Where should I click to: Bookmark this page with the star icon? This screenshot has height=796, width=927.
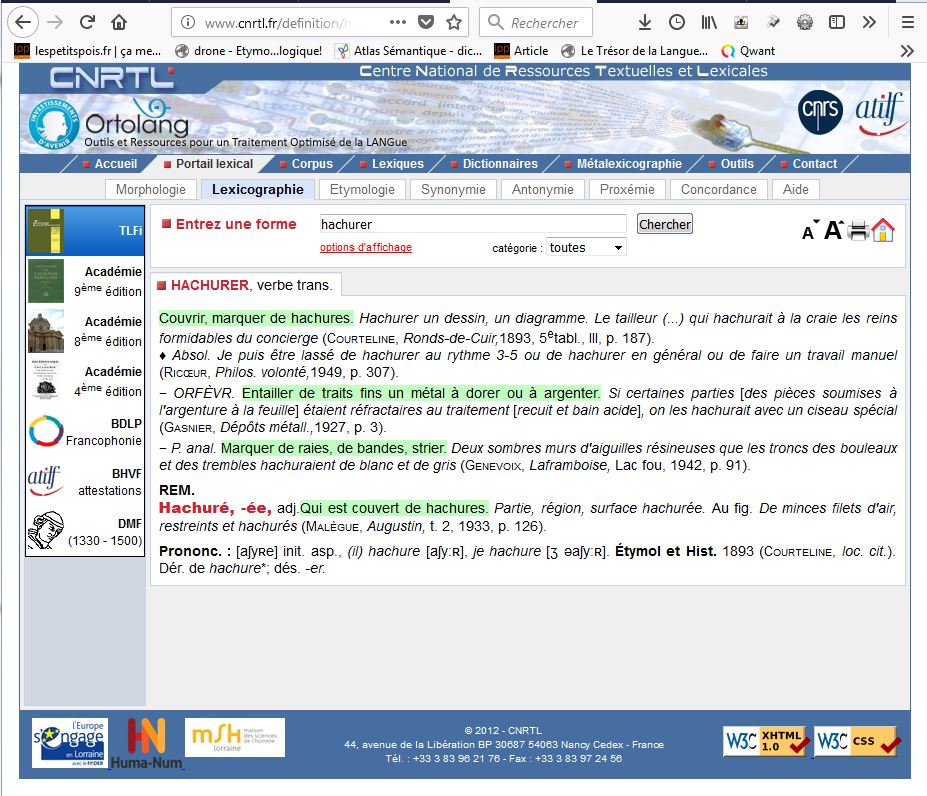(454, 22)
